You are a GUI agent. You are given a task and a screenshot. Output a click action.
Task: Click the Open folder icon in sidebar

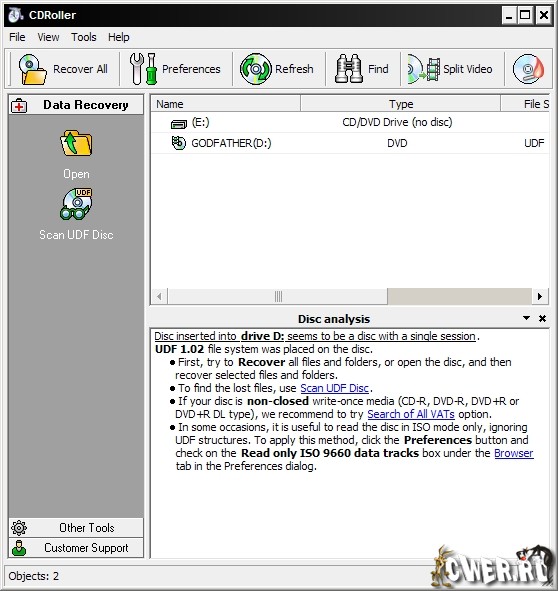point(76,143)
